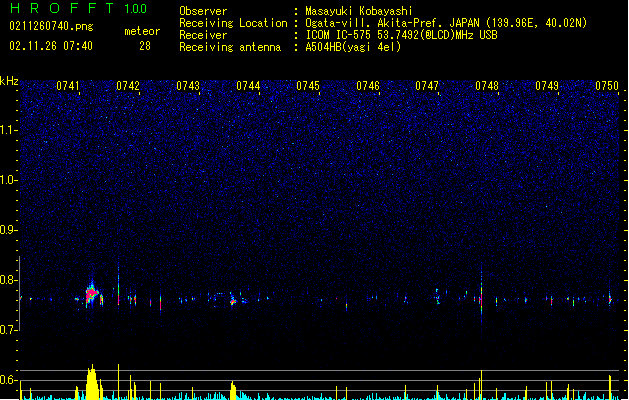Screen dimensions: 629x400
Task: Click the 0.9 frequency axis label
Action: point(8,230)
